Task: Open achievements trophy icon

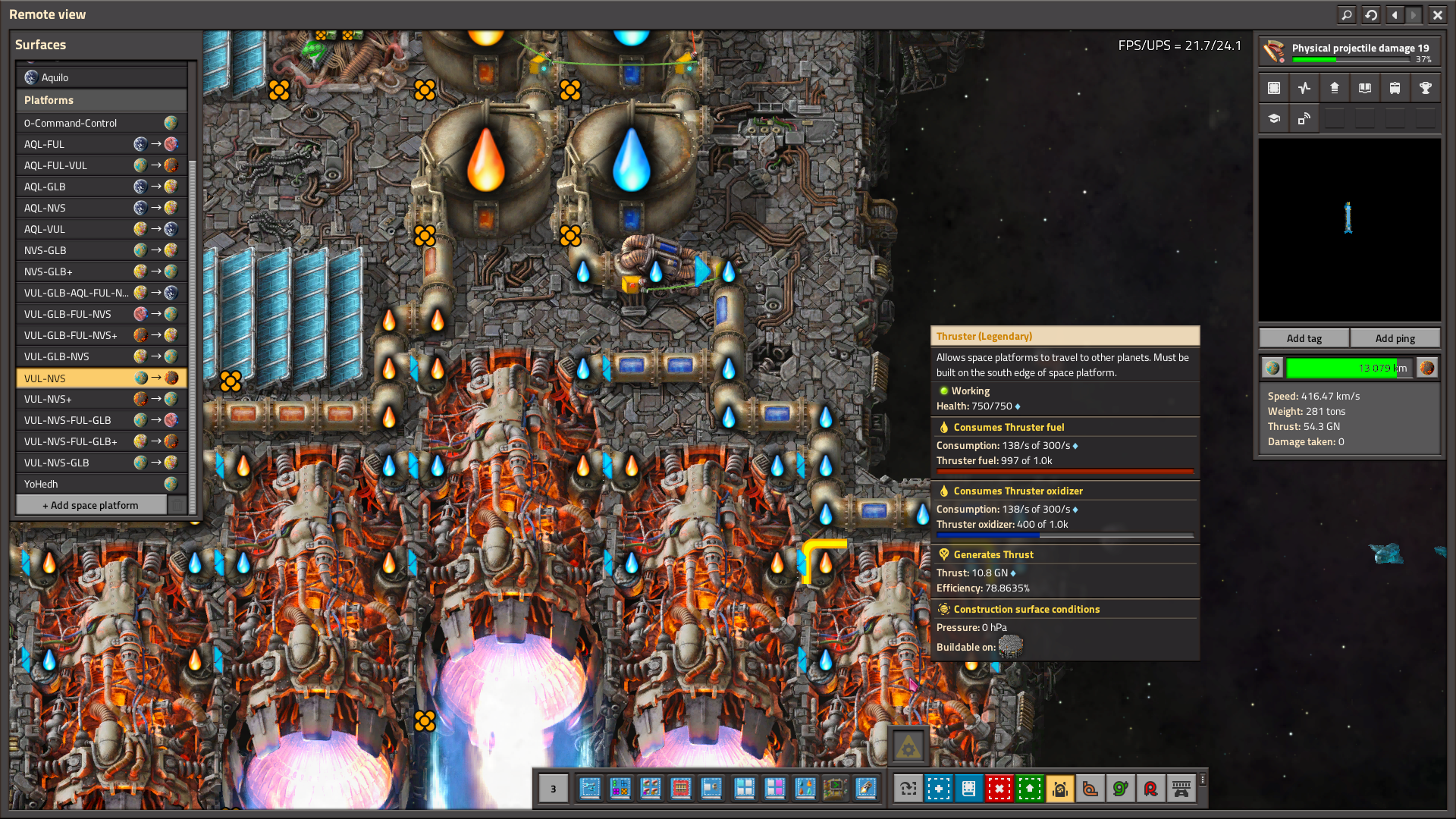Action: [x=1426, y=88]
